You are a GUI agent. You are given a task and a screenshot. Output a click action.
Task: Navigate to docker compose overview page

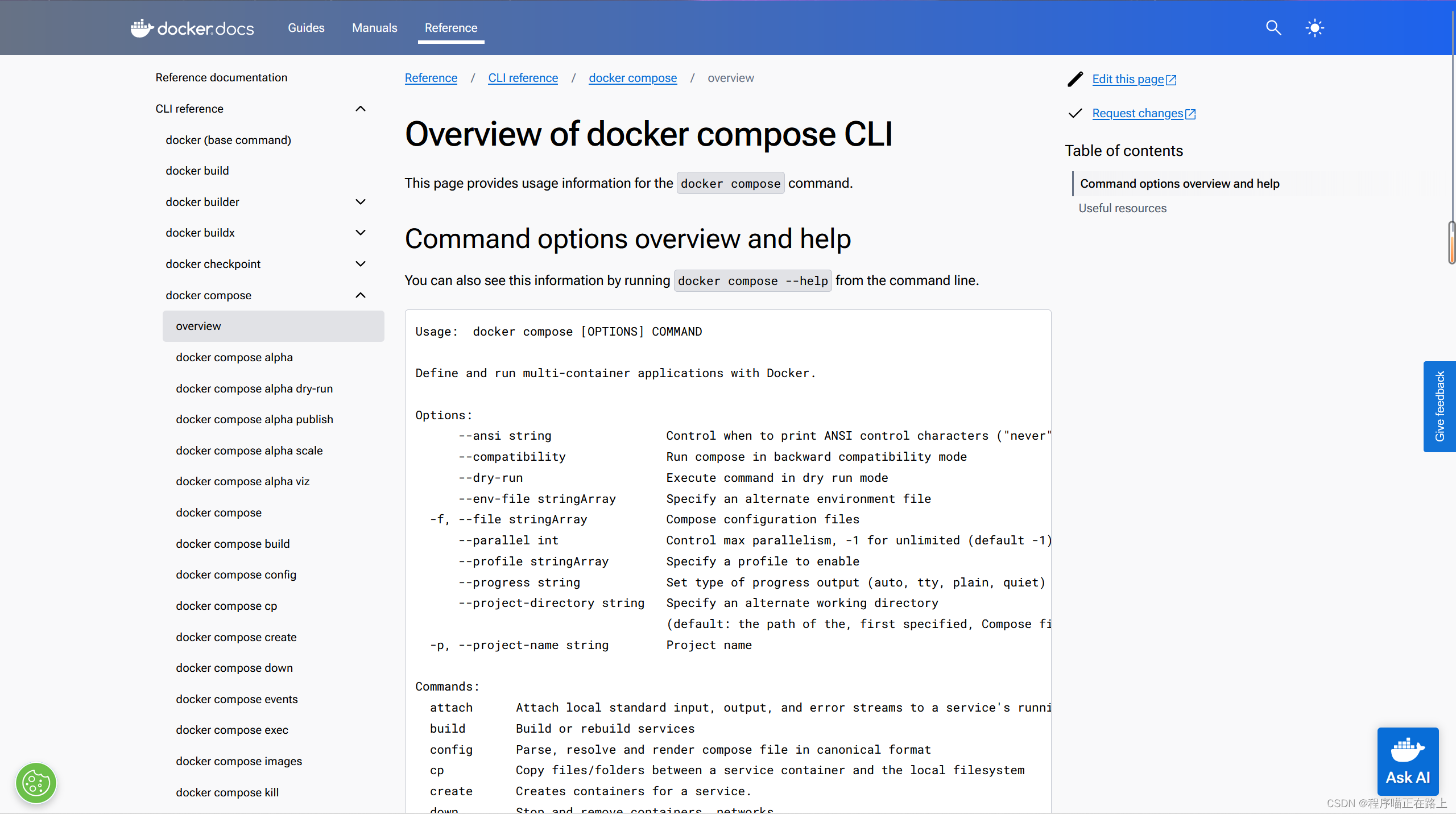(198, 325)
